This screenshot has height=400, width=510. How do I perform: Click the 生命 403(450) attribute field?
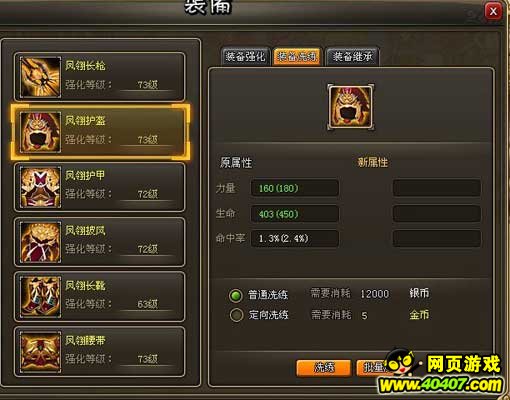(295, 214)
